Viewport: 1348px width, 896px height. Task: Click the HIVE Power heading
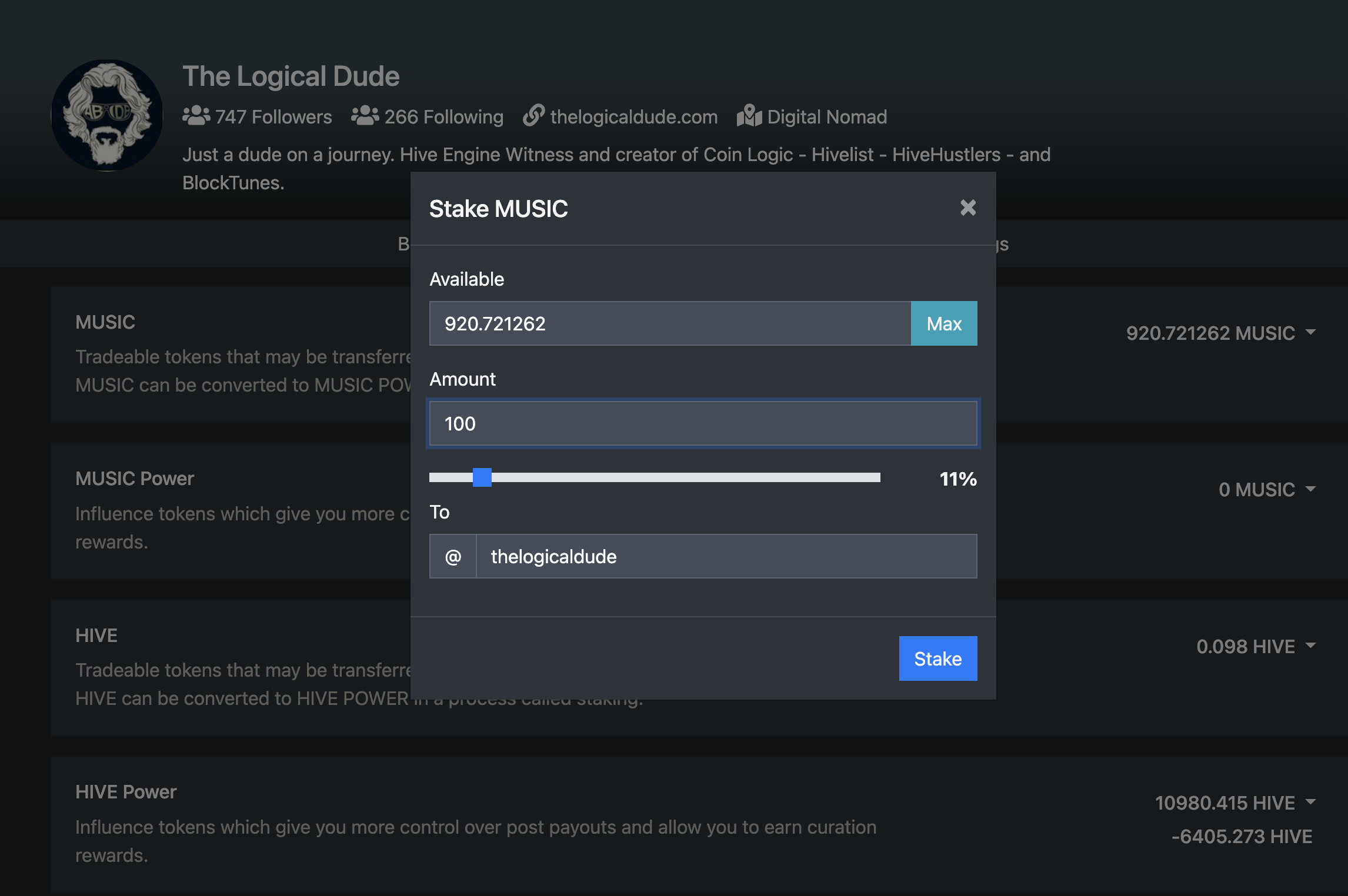[x=126, y=792]
